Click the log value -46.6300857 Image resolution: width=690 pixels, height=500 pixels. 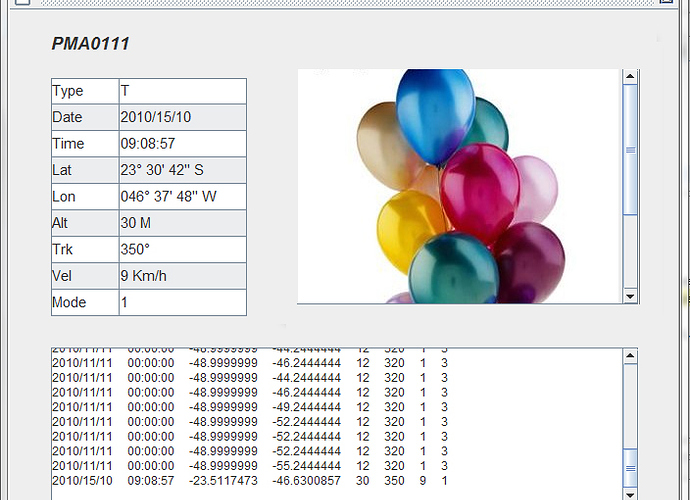coord(306,481)
